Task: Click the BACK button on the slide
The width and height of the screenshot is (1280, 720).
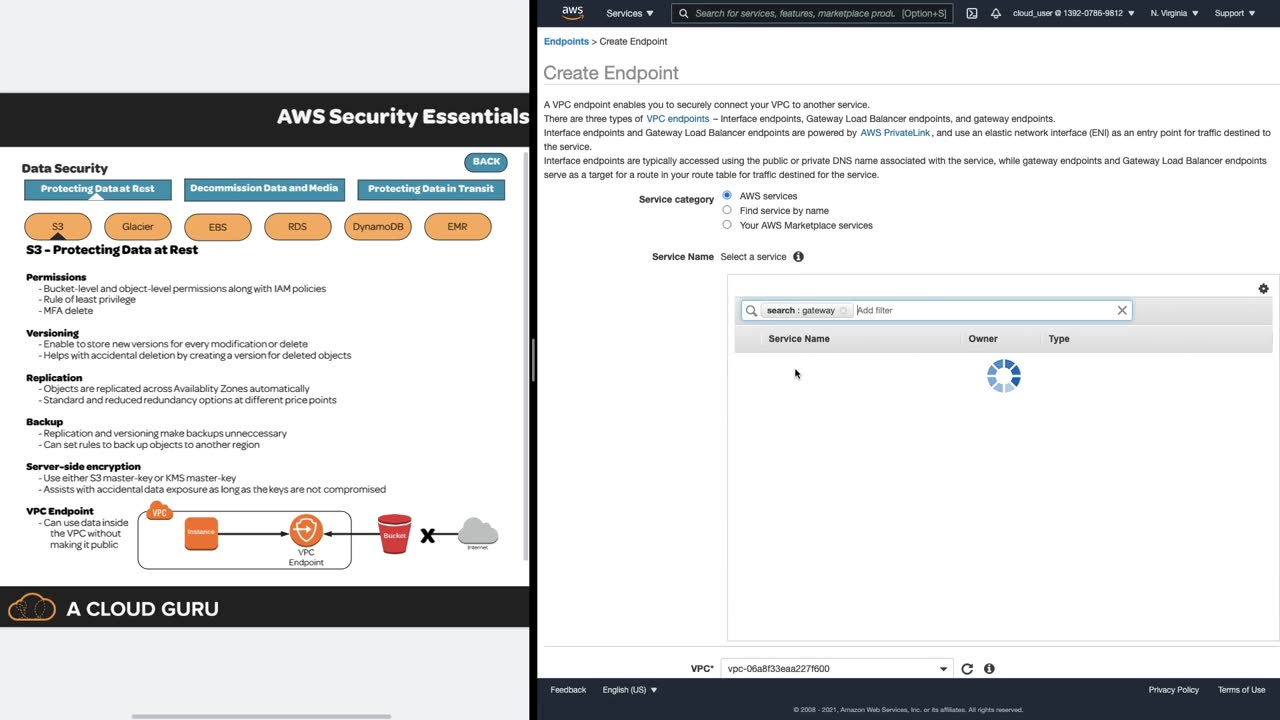Action: (x=486, y=161)
